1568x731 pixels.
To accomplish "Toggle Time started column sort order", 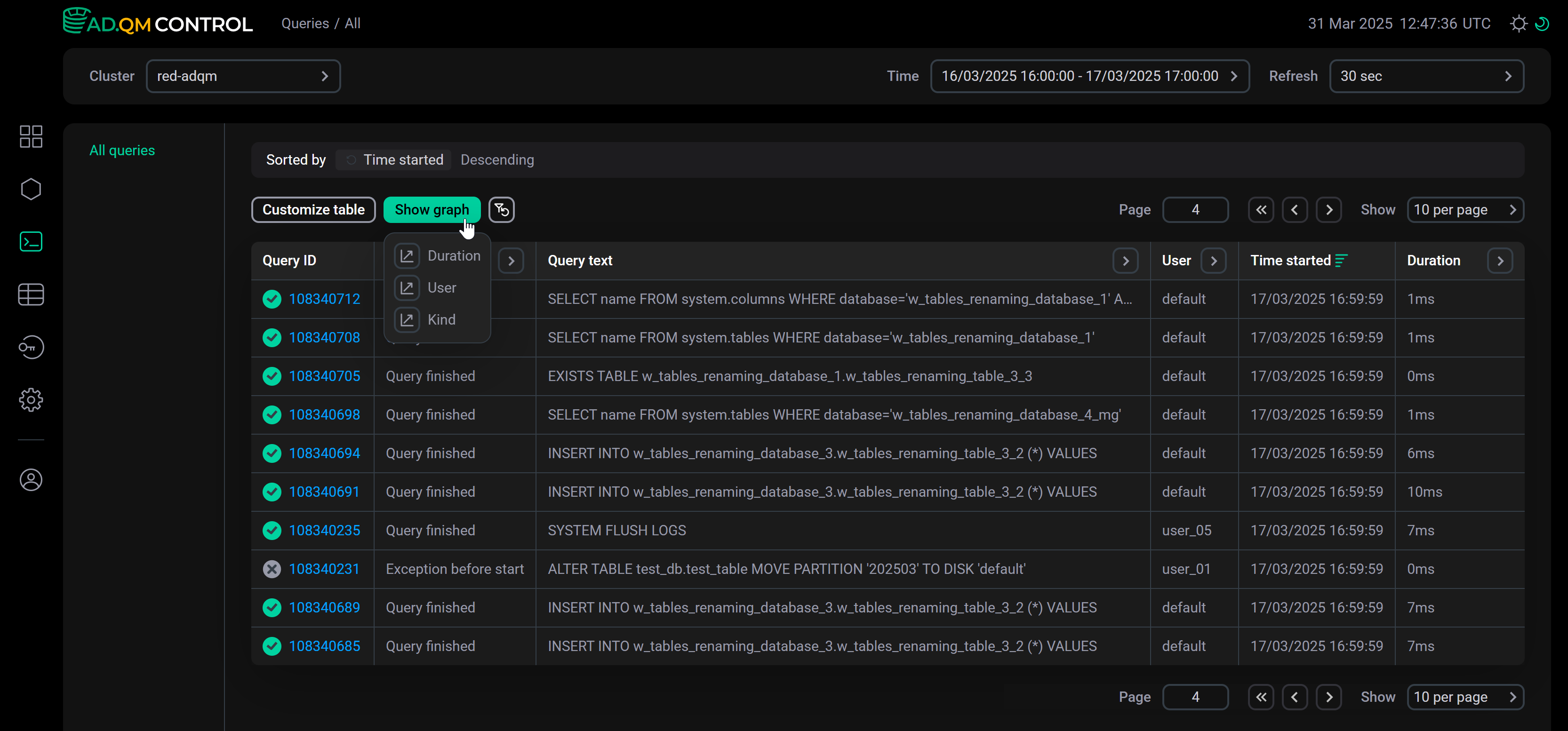I will [1341, 261].
